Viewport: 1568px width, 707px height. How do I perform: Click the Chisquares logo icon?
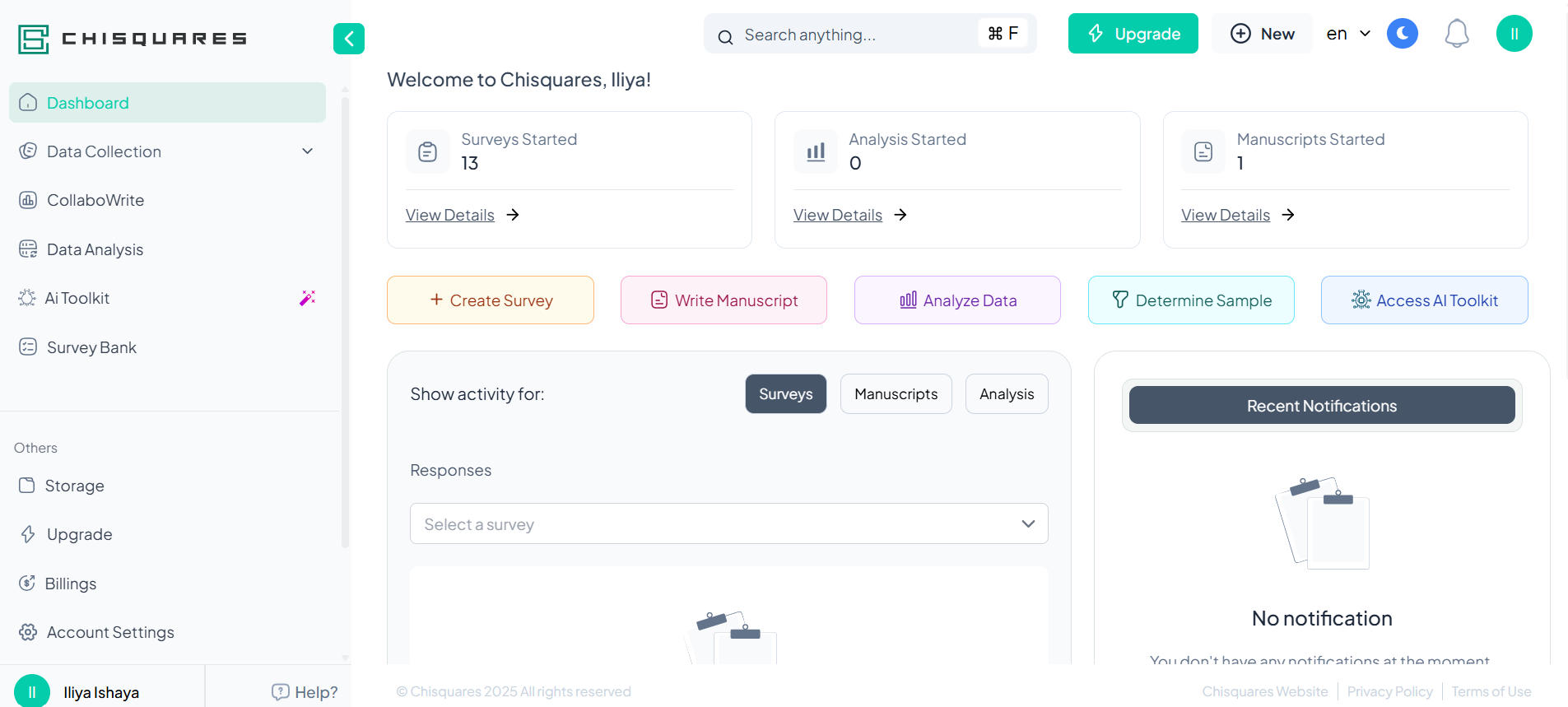click(34, 39)
